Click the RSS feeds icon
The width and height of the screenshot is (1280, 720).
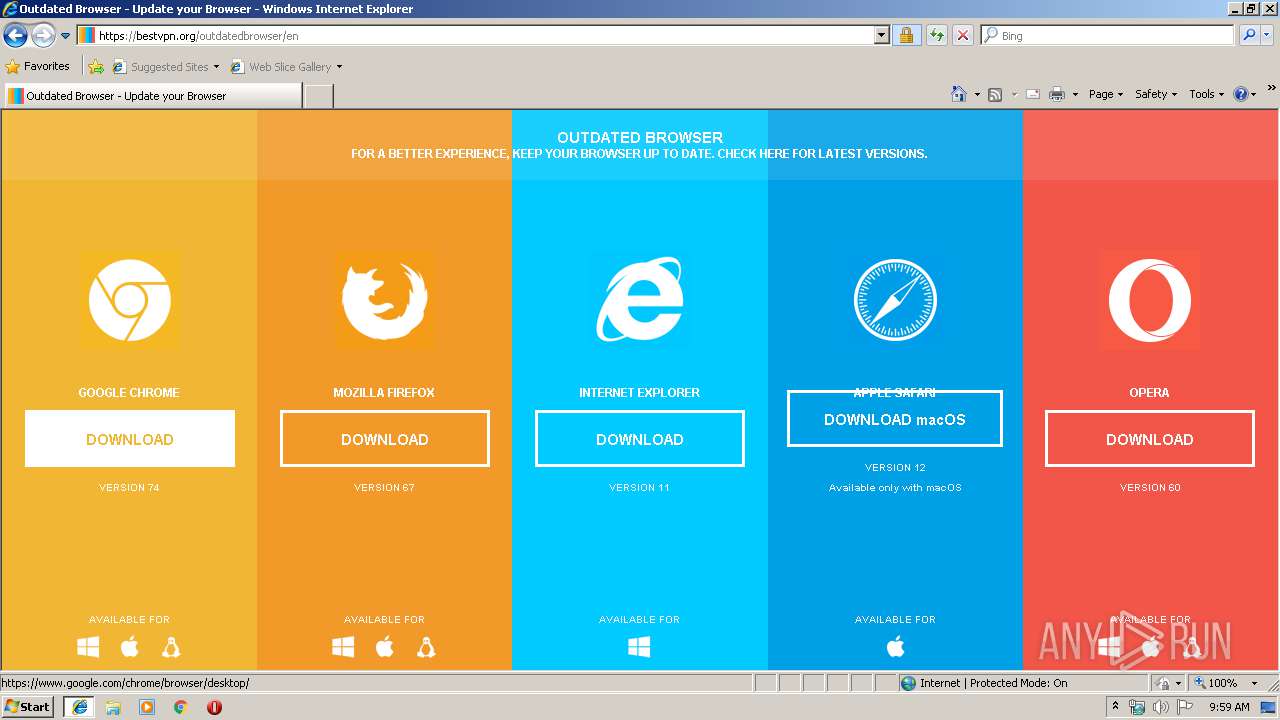pos(995,94)
